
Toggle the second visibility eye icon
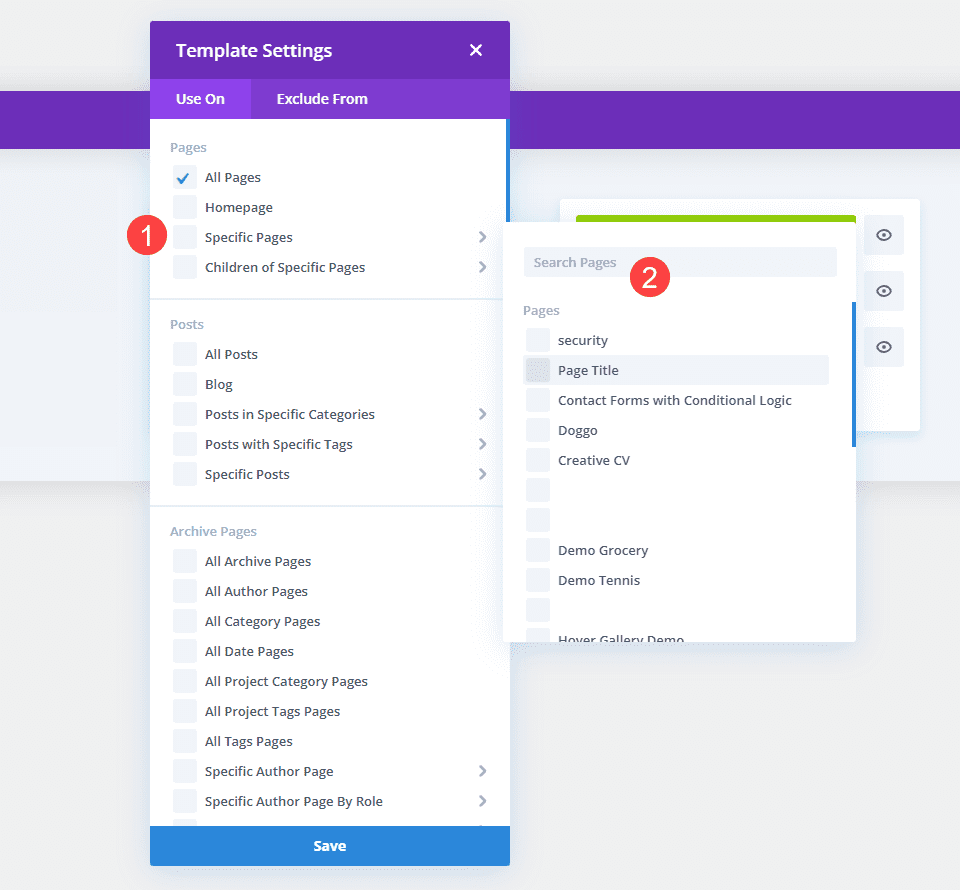883,291
